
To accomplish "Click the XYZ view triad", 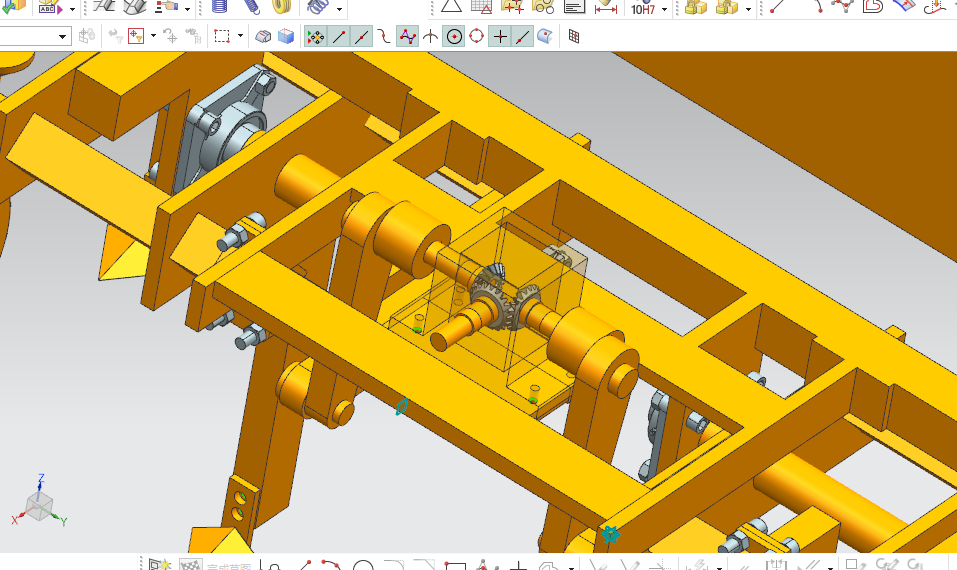I will [x=38, y=502].
